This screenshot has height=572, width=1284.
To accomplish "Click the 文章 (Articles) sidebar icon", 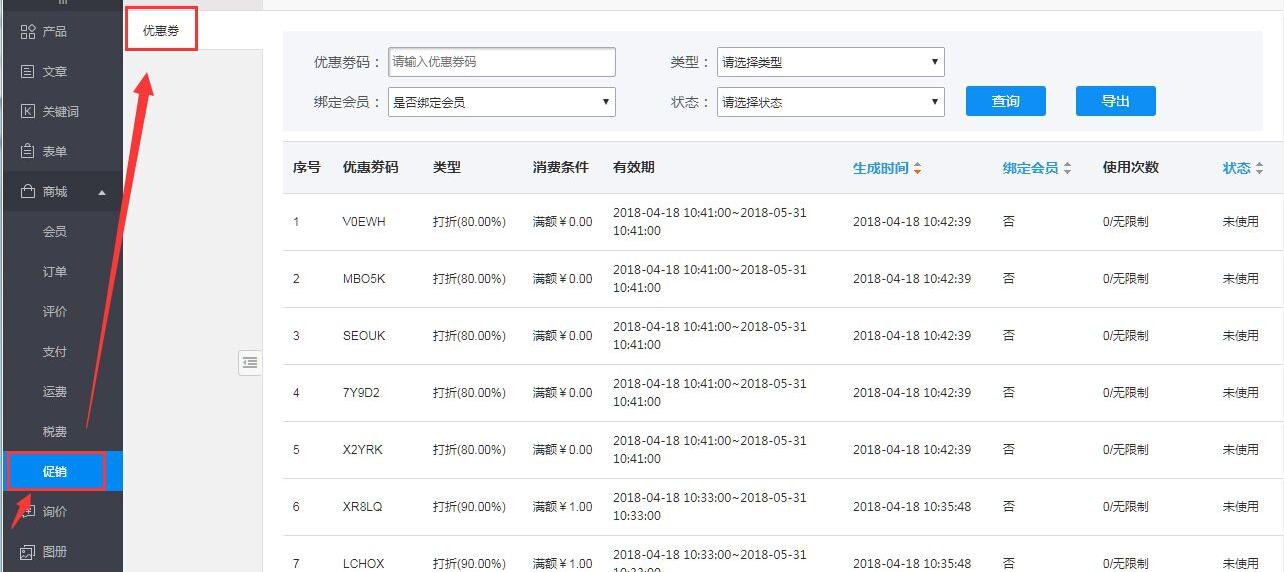I will pyautogui.click(x=27, y=72).
